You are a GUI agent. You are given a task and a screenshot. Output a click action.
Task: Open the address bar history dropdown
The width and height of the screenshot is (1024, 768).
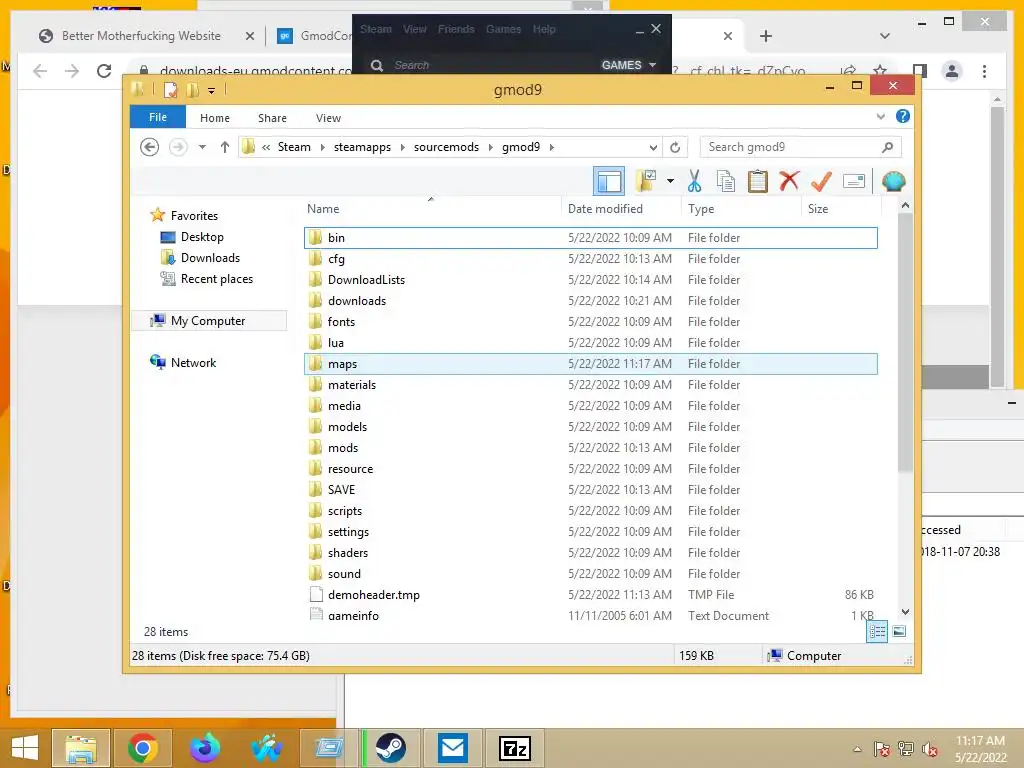tap(653, 148)
